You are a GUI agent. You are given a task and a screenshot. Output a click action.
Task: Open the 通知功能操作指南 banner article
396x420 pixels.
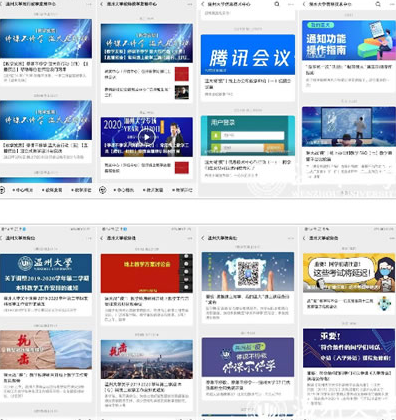click(349, 40)
